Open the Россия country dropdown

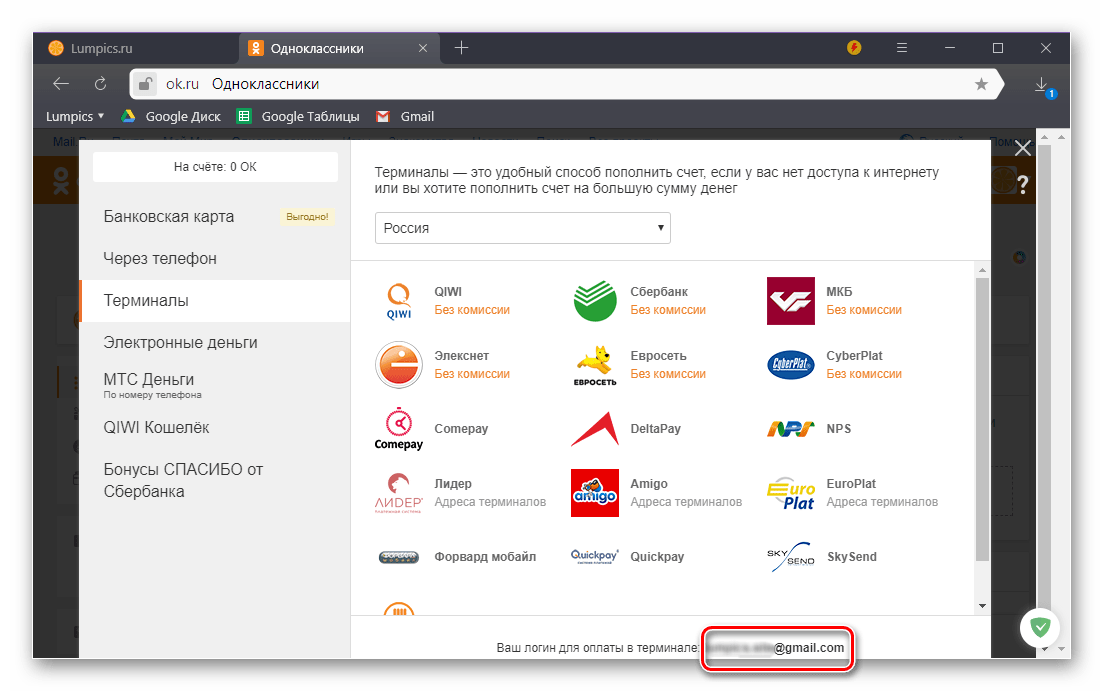522,228
